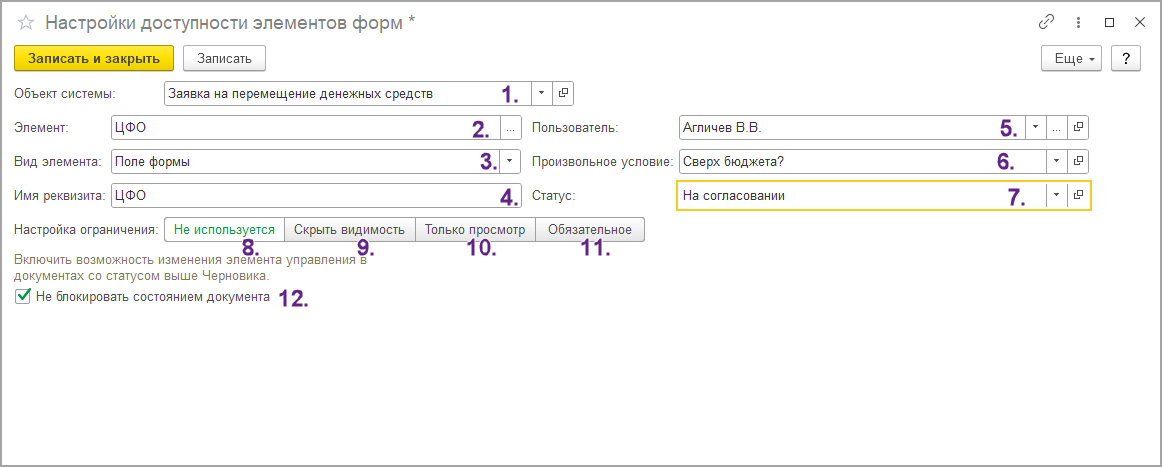1162x467 pixels.
Task: Expand the 'Объект системы' dropdown list
Action: [540, 93]
